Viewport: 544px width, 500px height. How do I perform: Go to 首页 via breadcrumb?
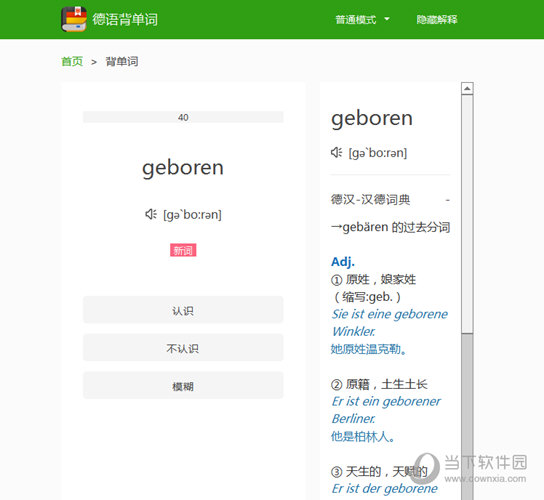click(72, 62)
